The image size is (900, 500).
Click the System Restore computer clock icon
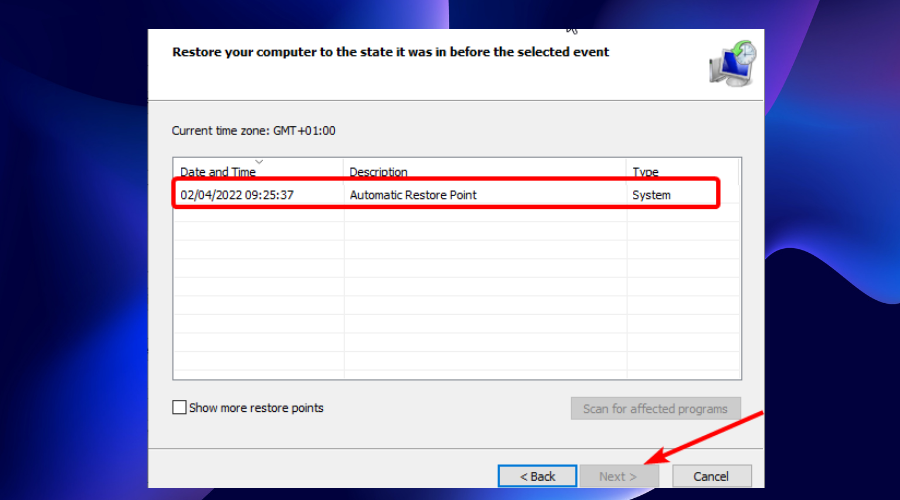(x=732, y=64)
